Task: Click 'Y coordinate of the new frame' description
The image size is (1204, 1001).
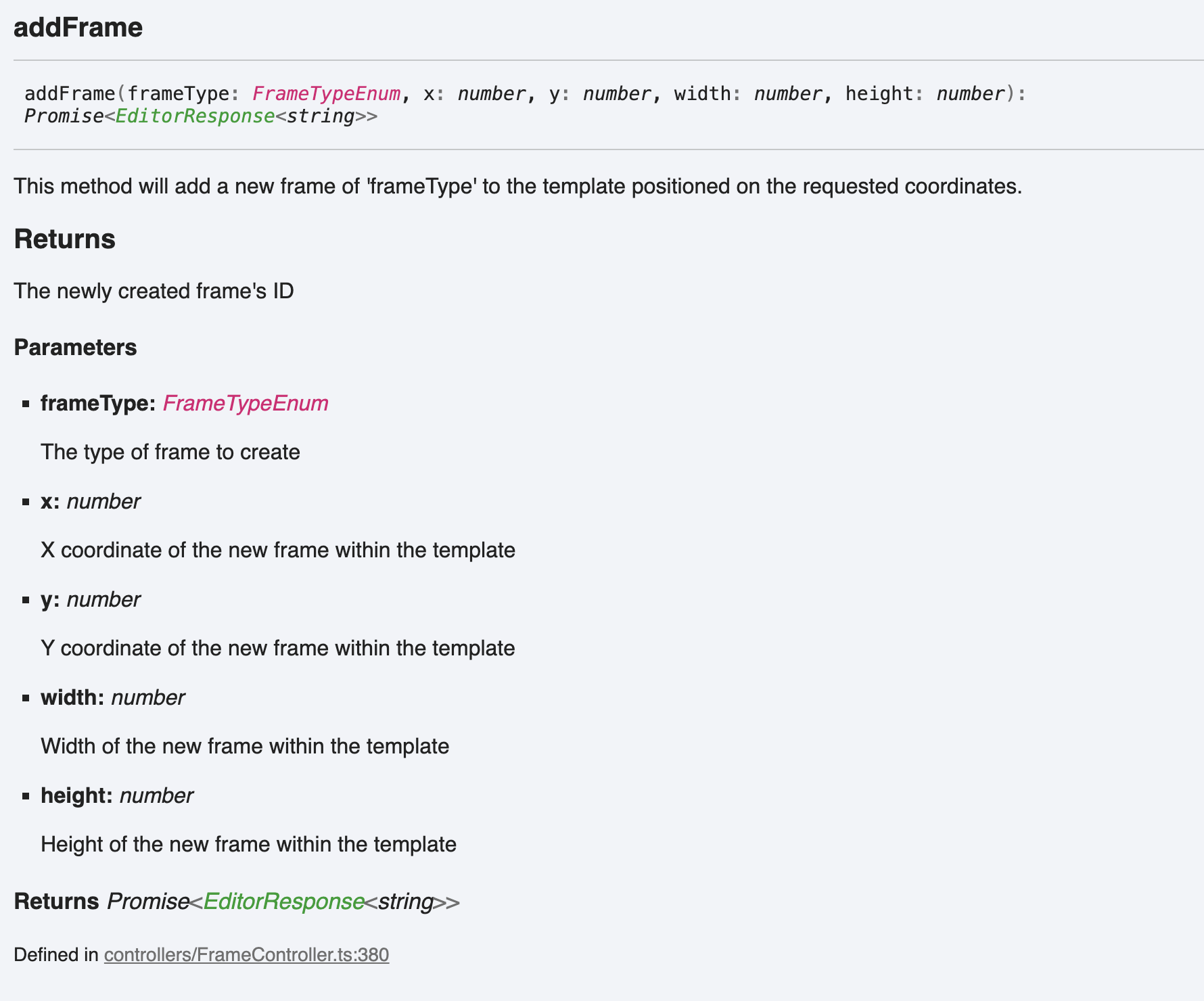Action: (x=278, y=648)
